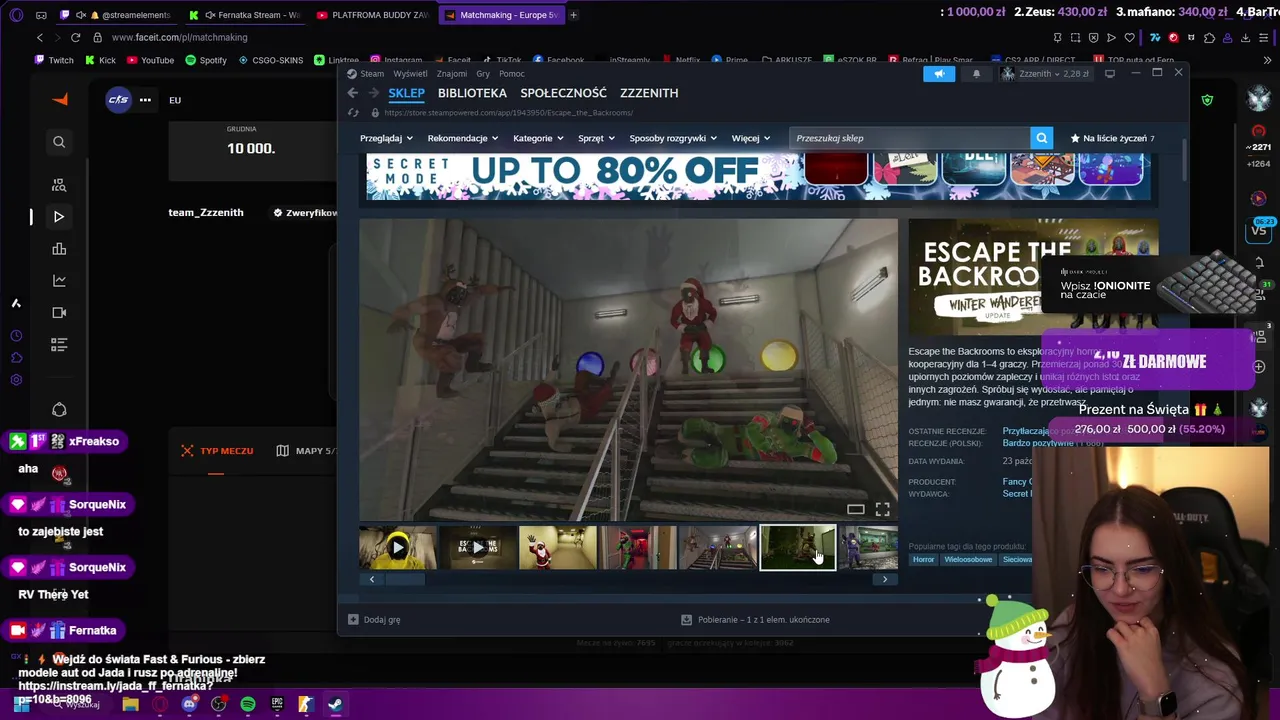Click the Steam store search magnifier button
Screen dimensions: 1280x720
pyautogui.click(x=1041, y=138)
